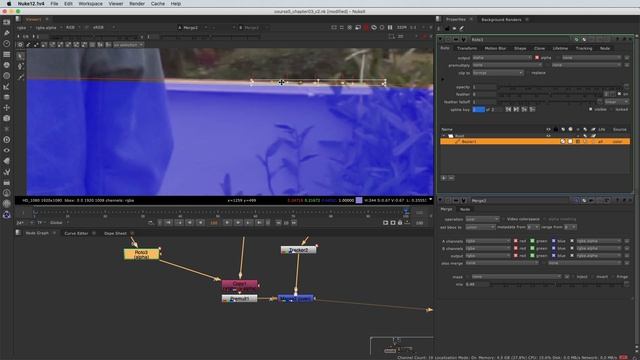Click the add layer plus button

[444, 178]
